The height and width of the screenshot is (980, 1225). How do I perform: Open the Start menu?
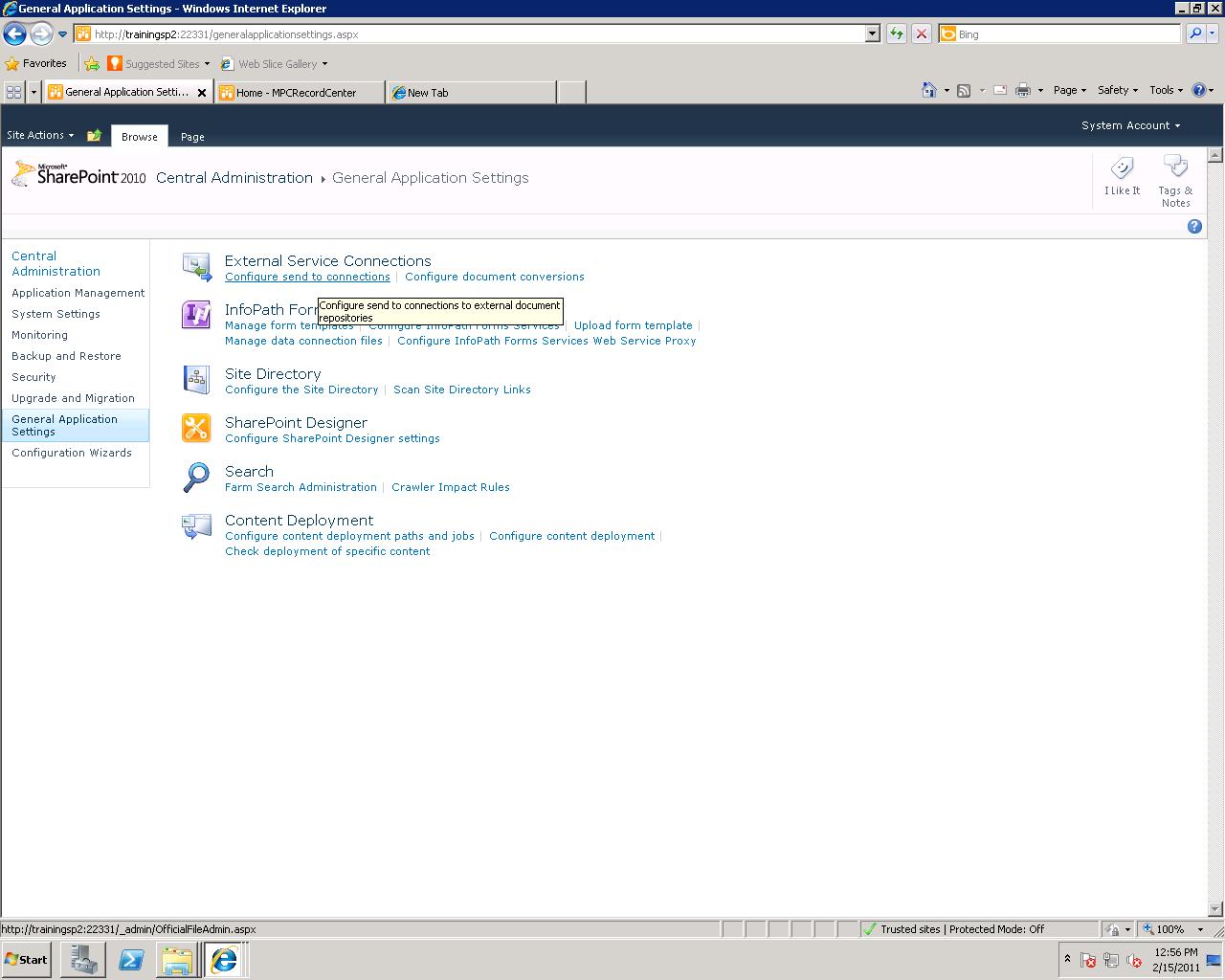coord(26,960)
